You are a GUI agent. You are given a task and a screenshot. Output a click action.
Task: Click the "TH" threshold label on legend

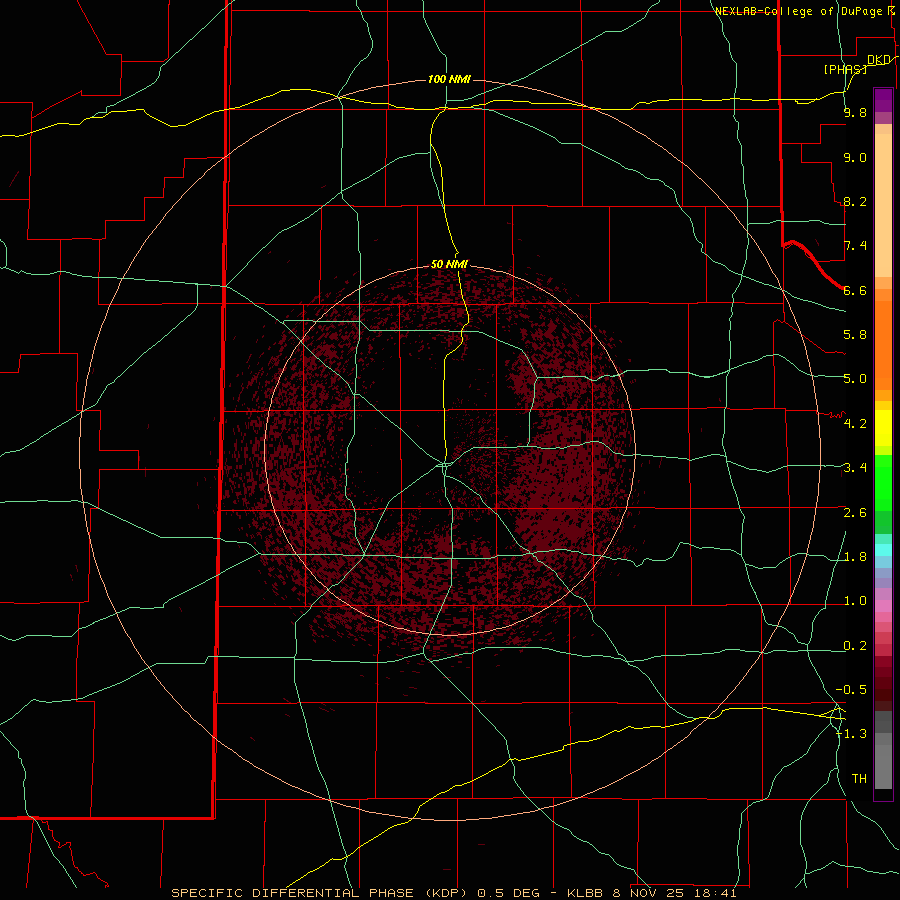tap(859, 779)
